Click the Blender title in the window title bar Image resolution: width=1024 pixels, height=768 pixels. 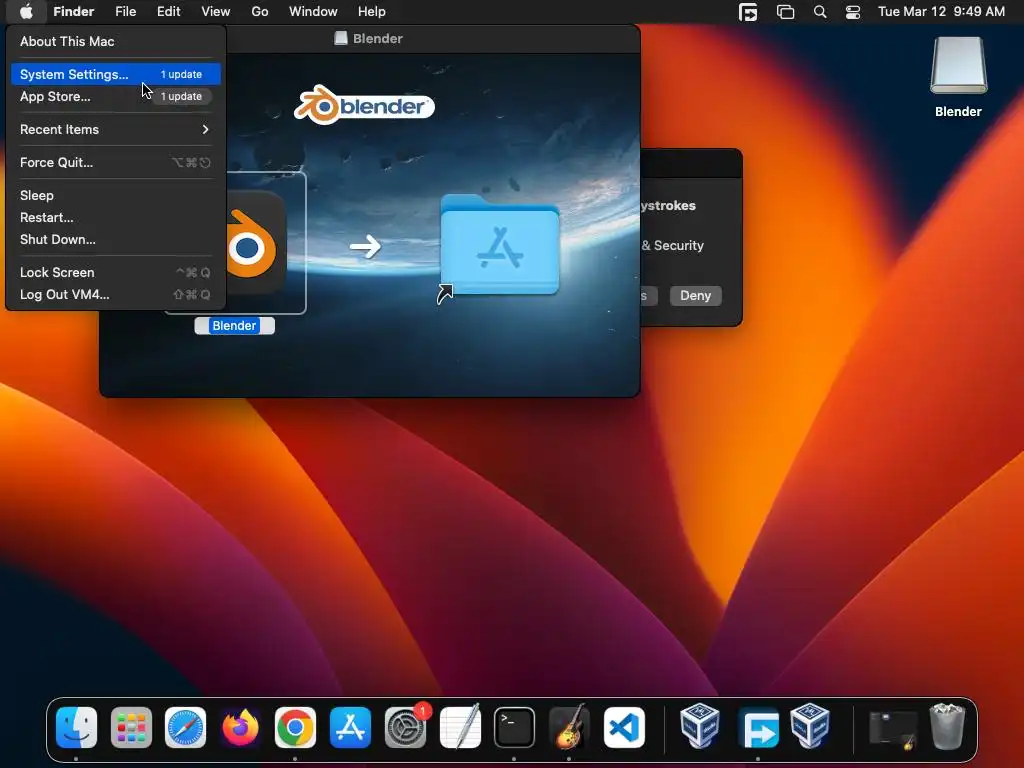pyautogui.click(x=377, y=39)
